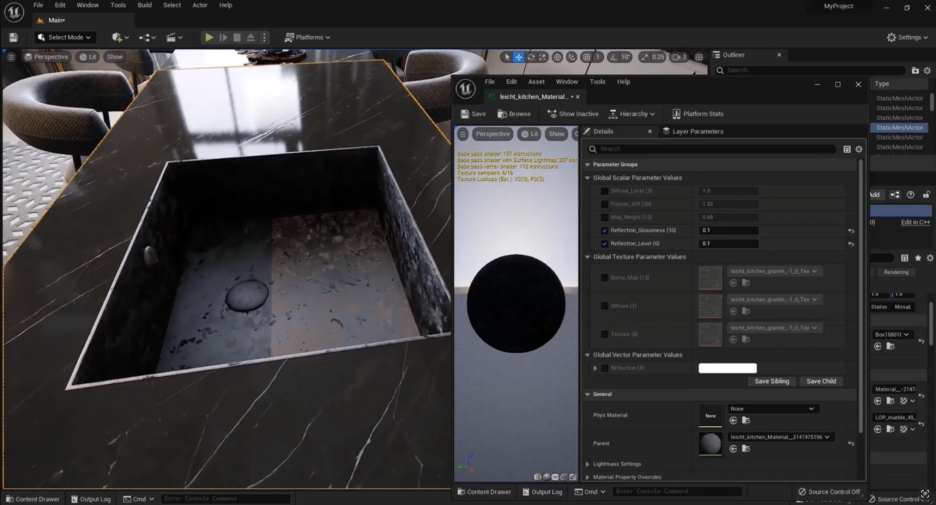Uncheck the Reflection_Level parameter checkbox

[604, 243]
